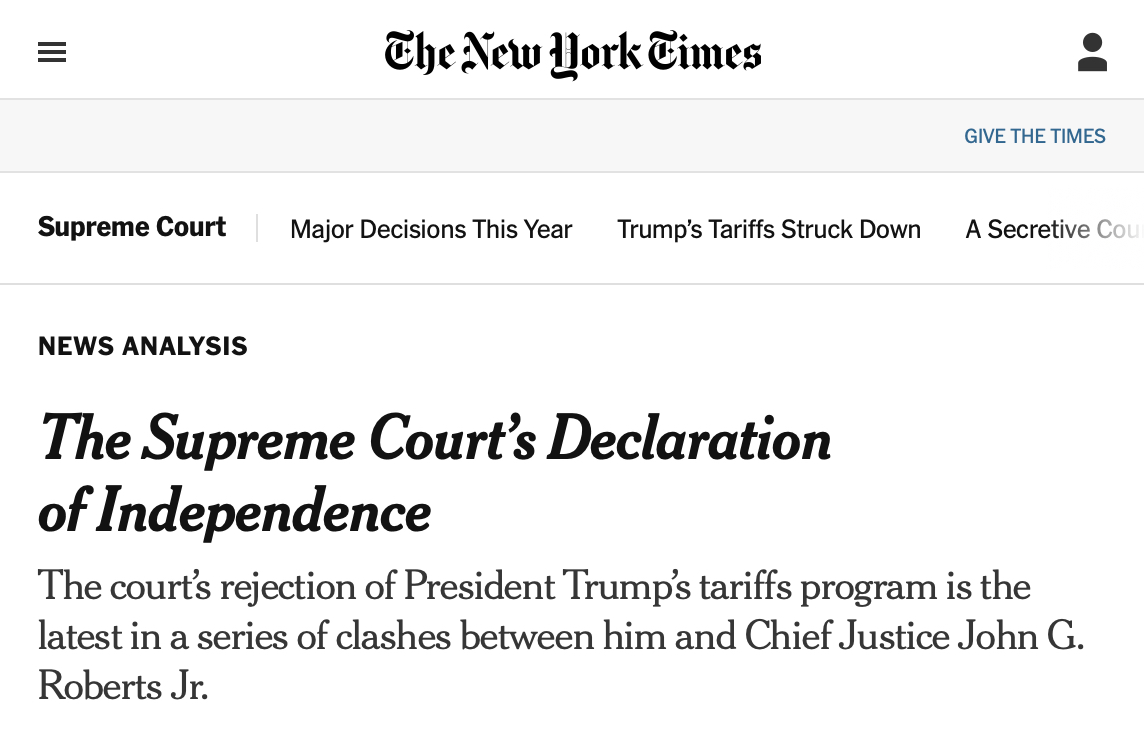Open the Supreme Court section heading

[x=132, y=228]
